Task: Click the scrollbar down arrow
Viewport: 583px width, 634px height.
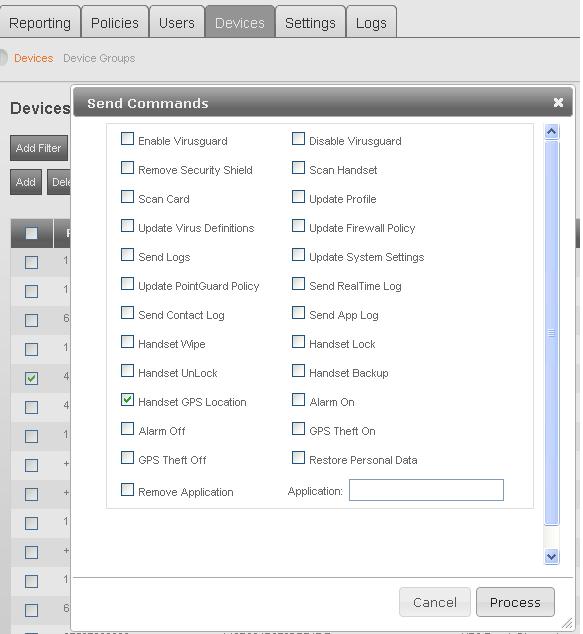Action: (x=551, y=557)
